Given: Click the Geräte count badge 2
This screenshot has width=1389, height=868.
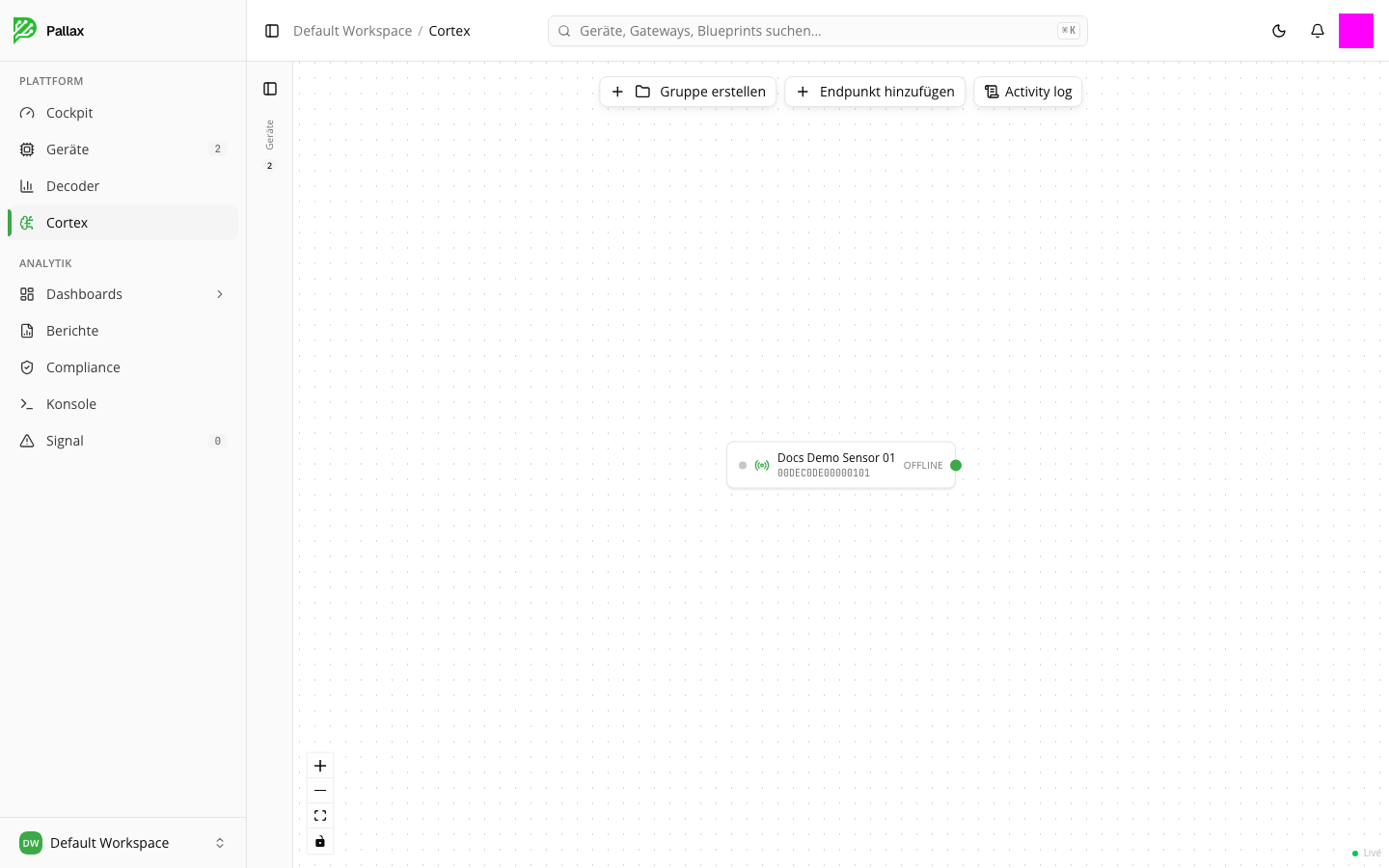Looking at the screenshot, I should [x=218, y=149].
